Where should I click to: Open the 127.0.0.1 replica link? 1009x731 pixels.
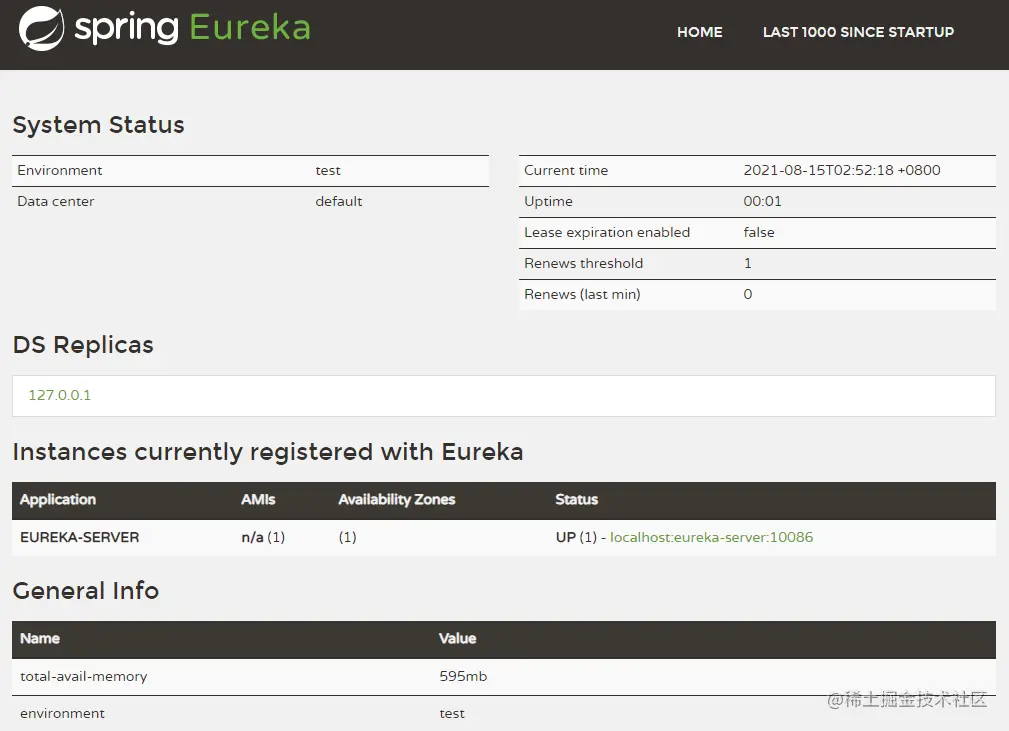click(60, 395)
